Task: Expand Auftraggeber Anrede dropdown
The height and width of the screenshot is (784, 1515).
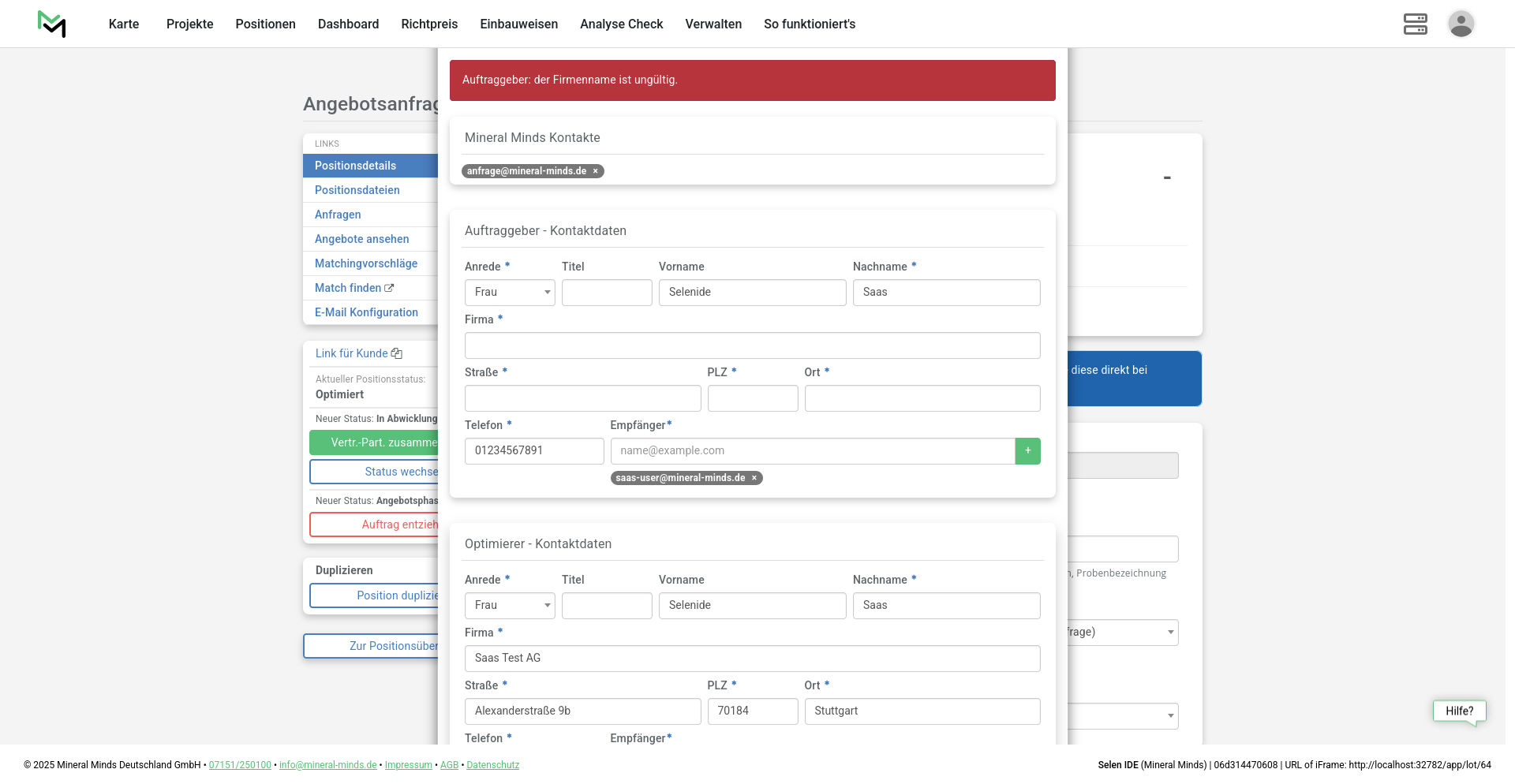Action: [x=510, y=293]
